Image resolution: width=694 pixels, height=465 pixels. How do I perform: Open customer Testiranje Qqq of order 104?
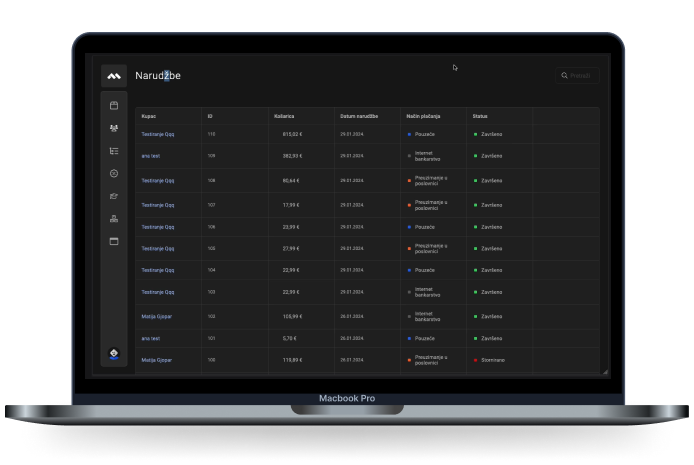coord(158,270)
